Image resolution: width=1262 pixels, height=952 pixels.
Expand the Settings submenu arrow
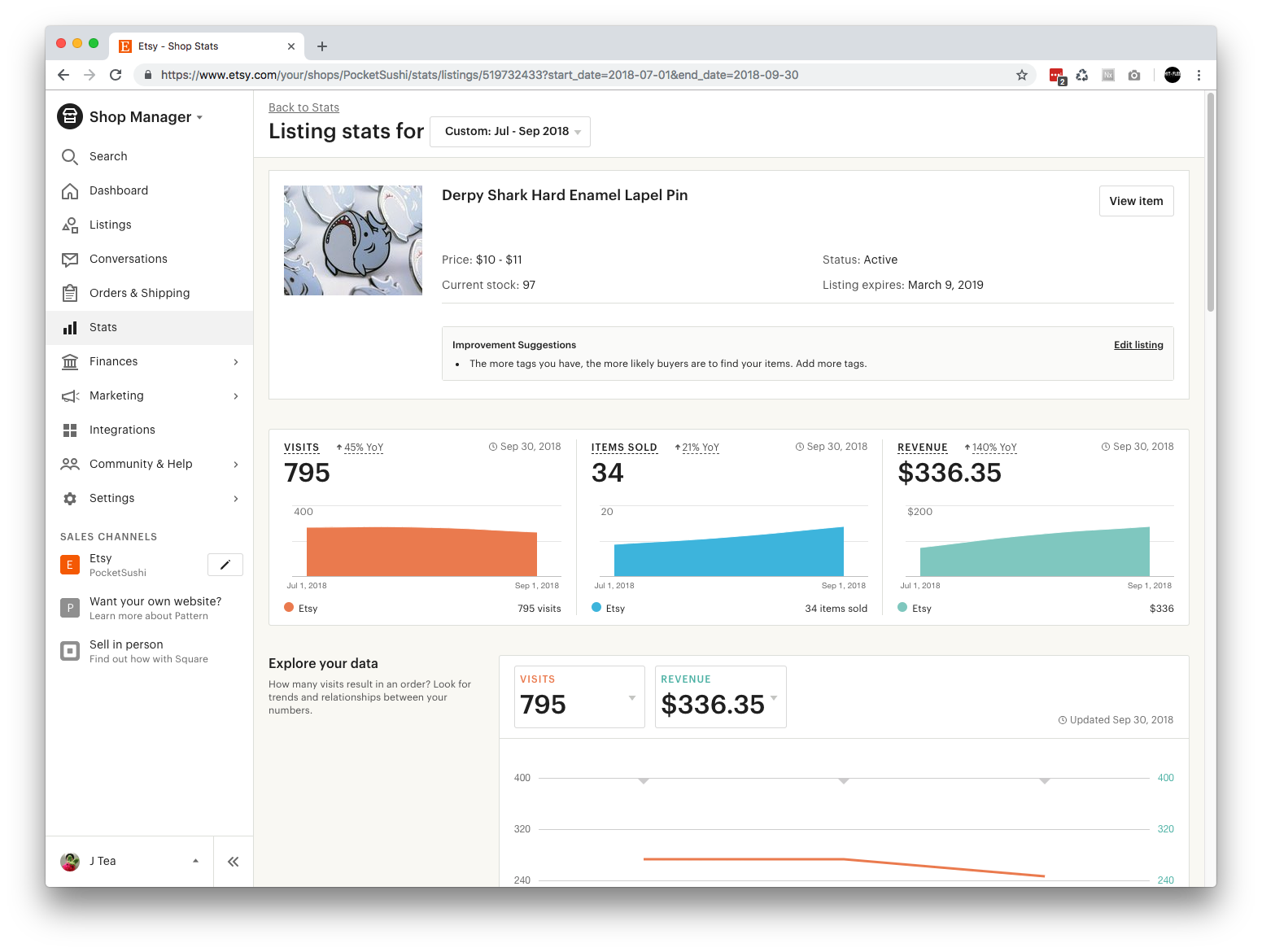tap(236, 499)
